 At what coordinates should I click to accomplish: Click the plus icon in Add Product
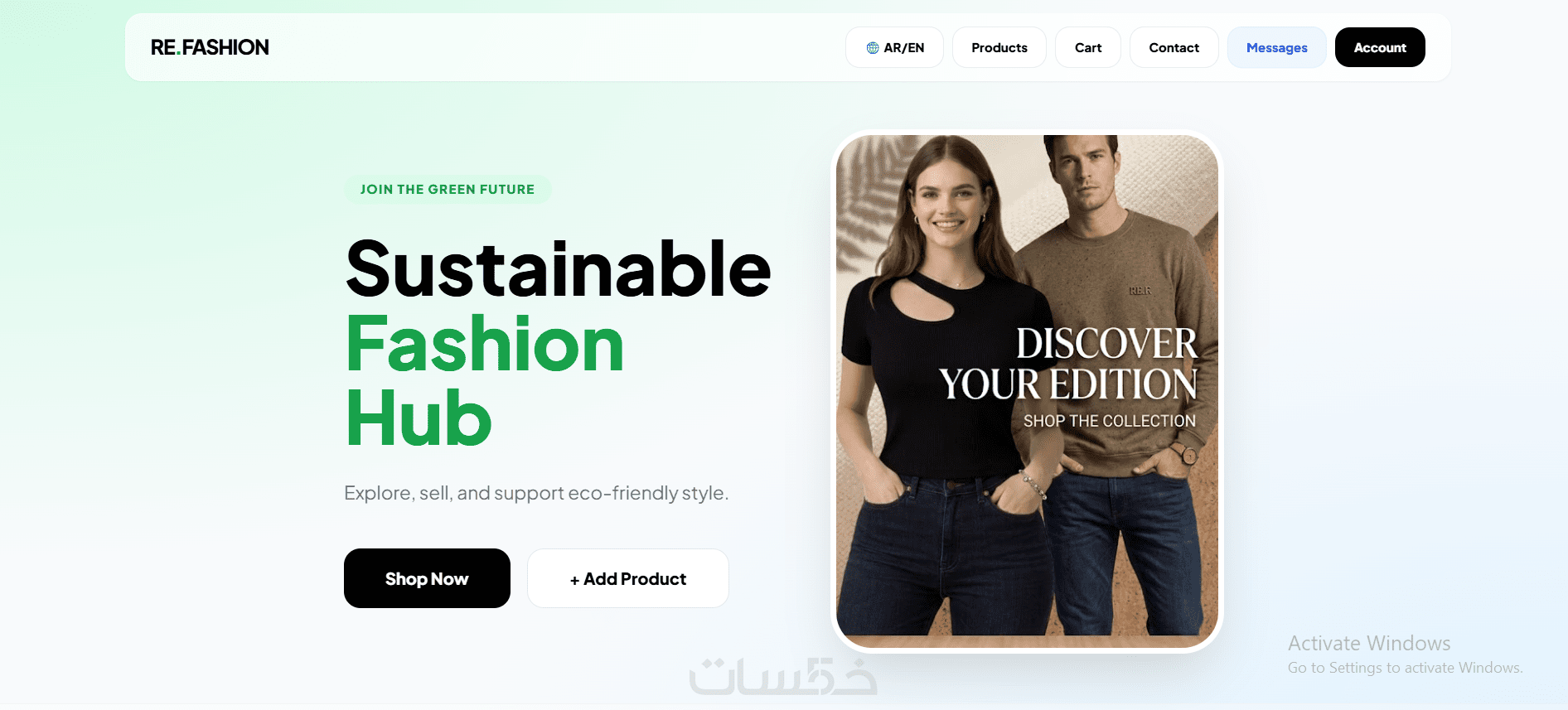click(x=574, y=580)
